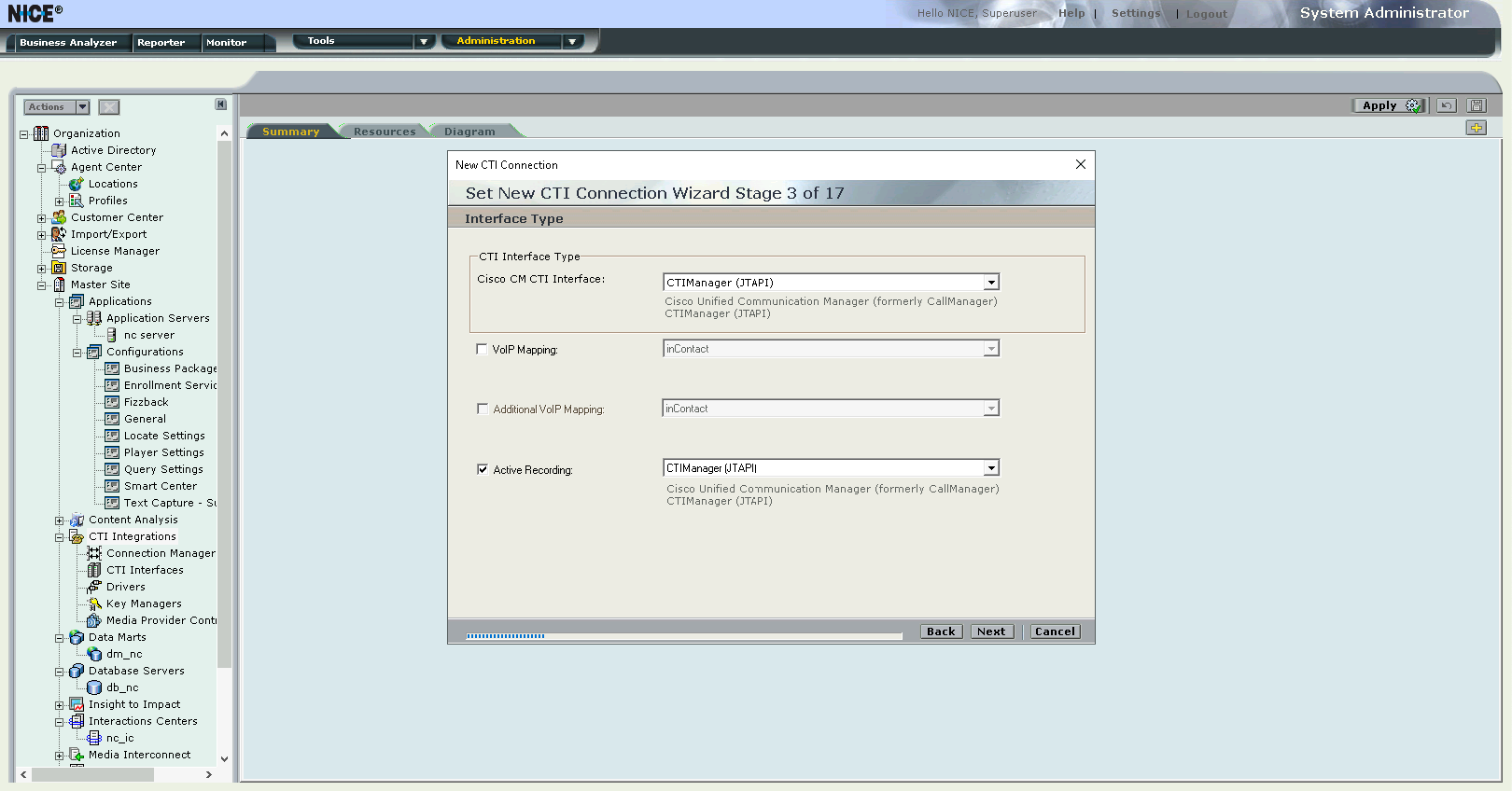Image resolution: width=1512 pixels, height=791 pixels.
Task: Open the Diagram tab
Action: pyautogui.click(x=469, y=132)
